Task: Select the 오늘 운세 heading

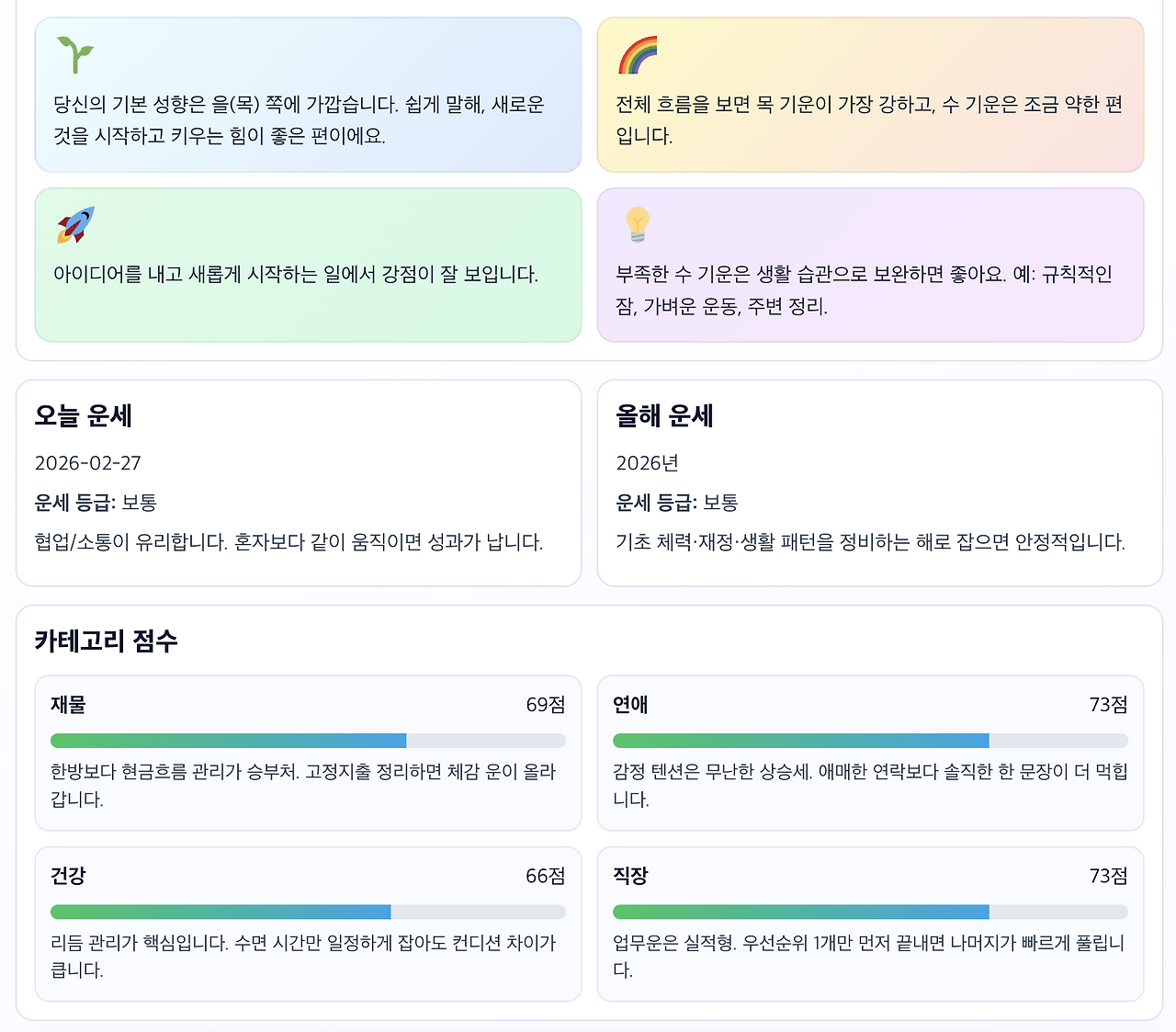Action: click(84, 416)
